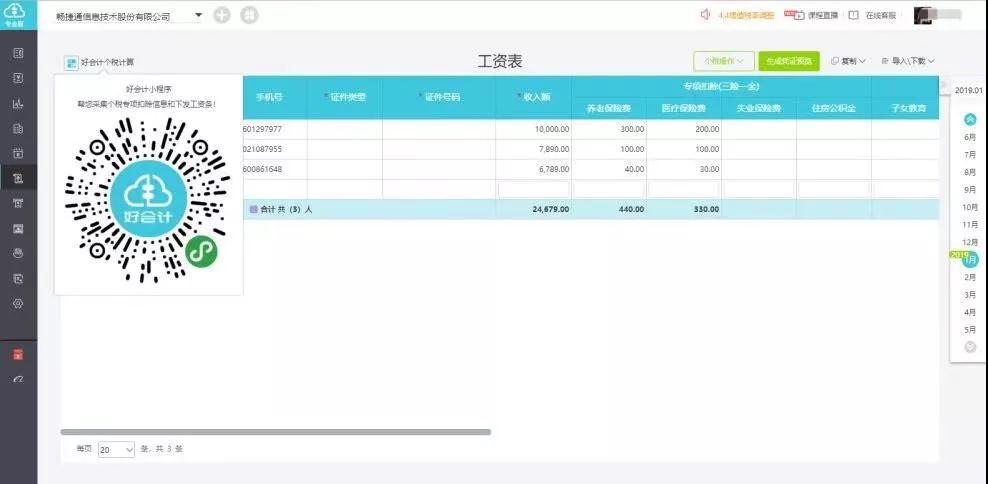Open the 在线客服 link

[x=881, y=15]
